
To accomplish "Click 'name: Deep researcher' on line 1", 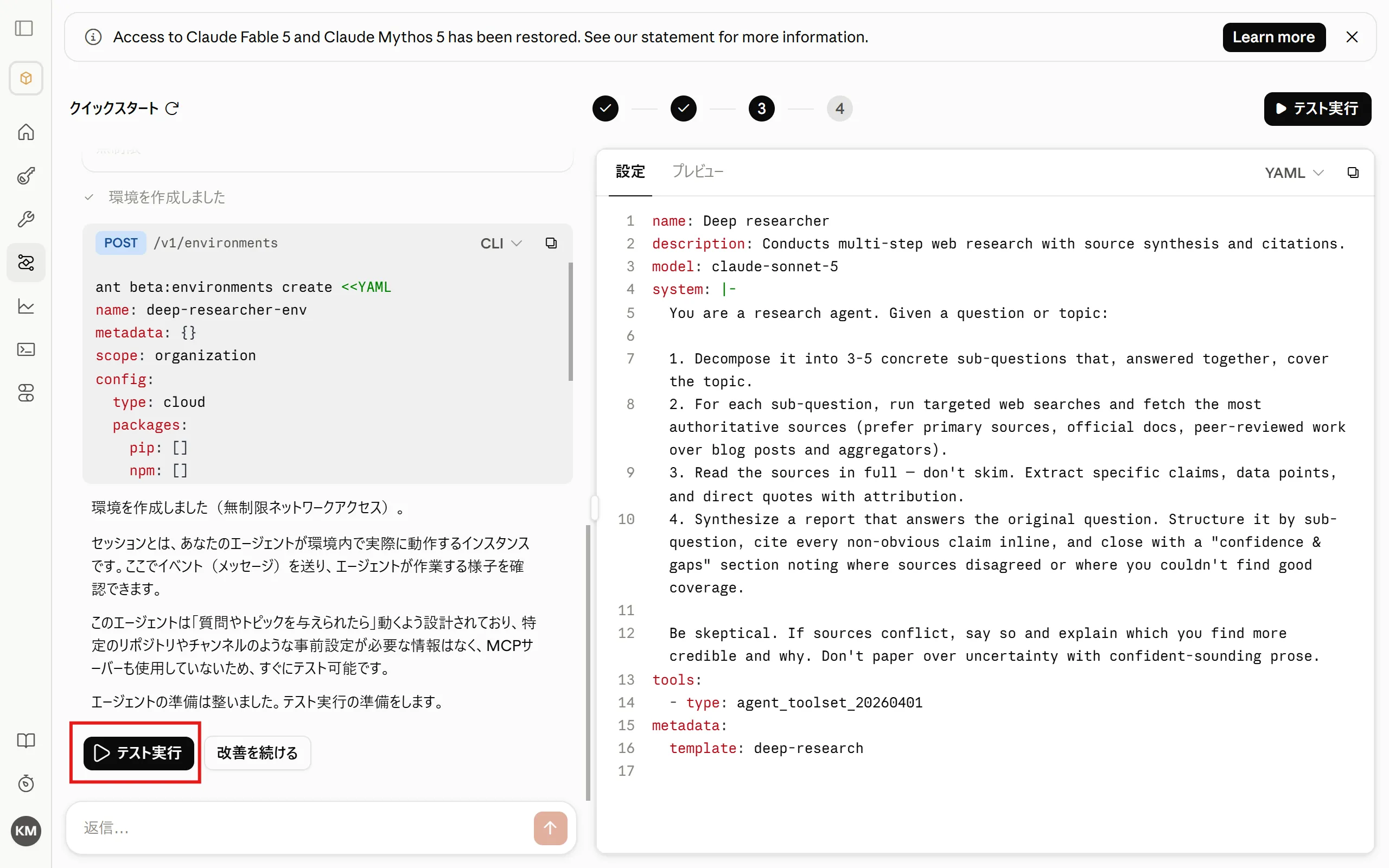I will 741,221.
